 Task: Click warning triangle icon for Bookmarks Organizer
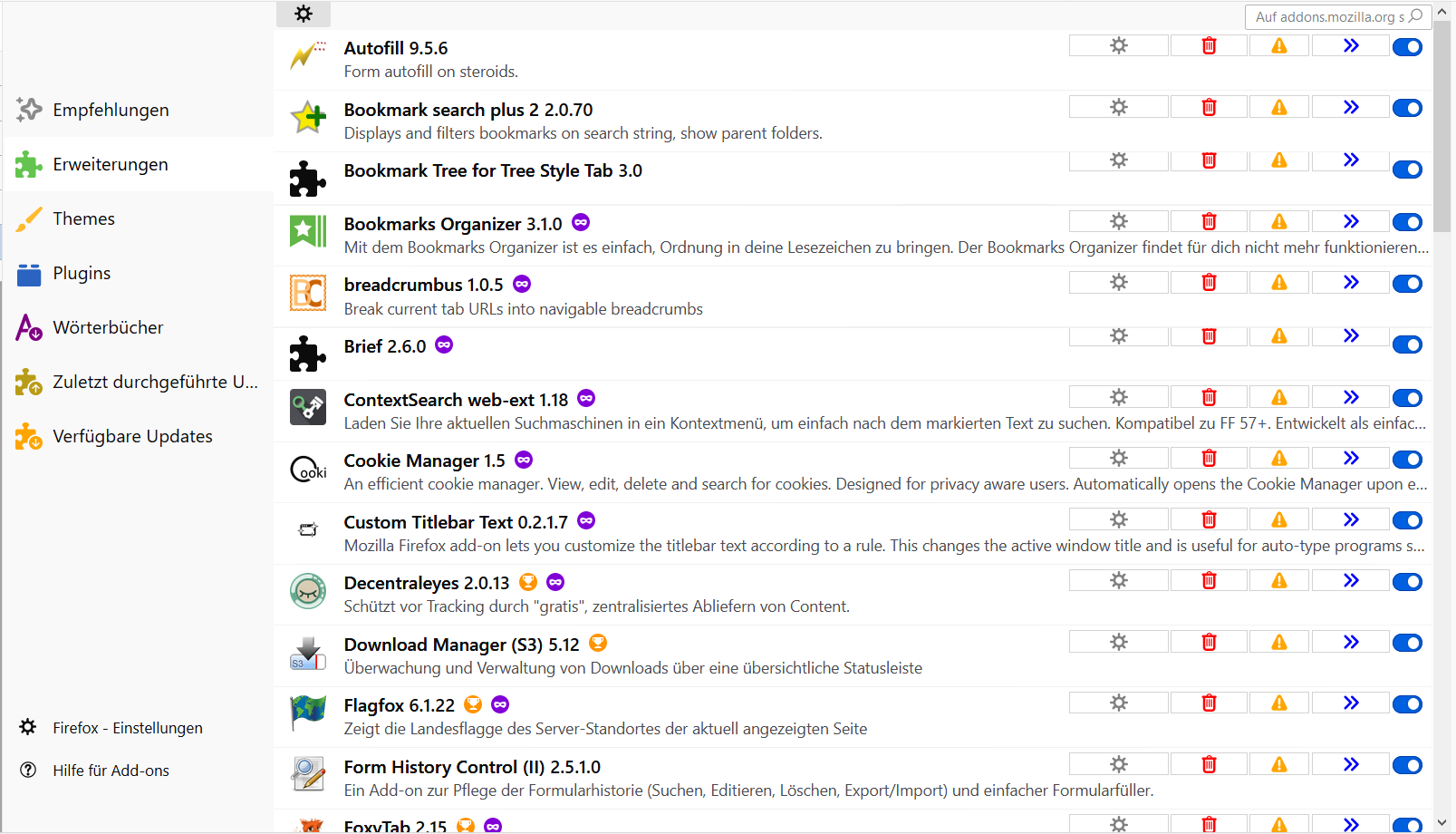click(x=1278, y=222)
